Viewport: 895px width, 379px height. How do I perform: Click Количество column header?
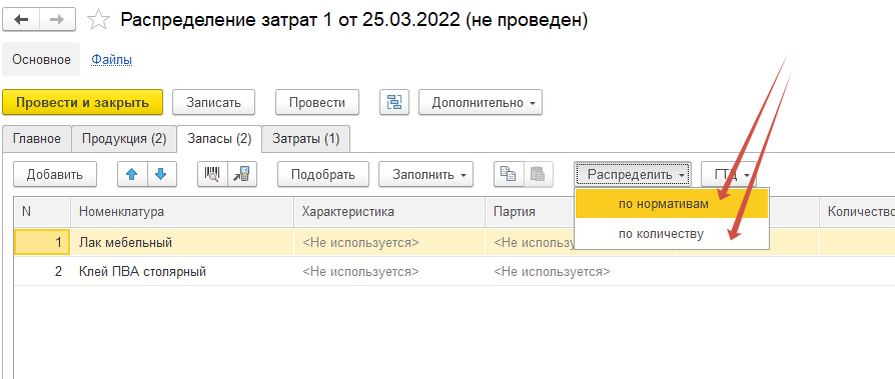coord(857,212)
